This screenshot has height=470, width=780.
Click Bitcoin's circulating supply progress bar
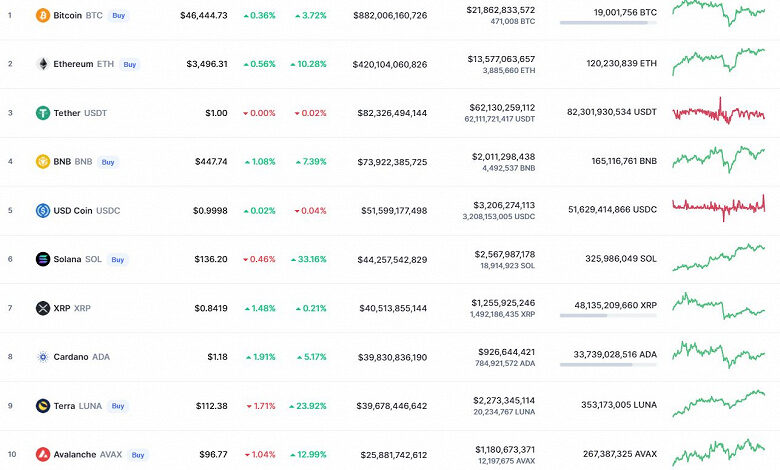point(608,23)
